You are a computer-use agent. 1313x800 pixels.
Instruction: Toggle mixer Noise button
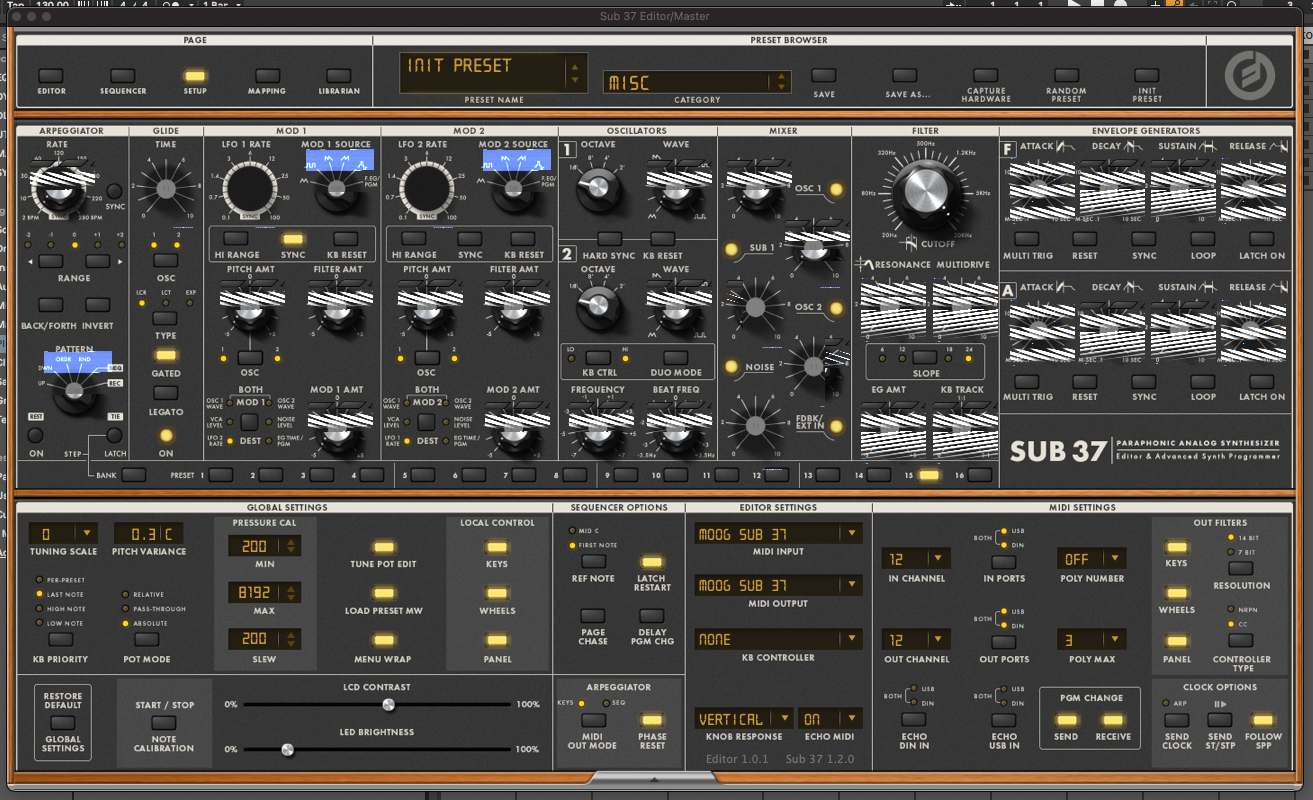[x=732, y=367]
